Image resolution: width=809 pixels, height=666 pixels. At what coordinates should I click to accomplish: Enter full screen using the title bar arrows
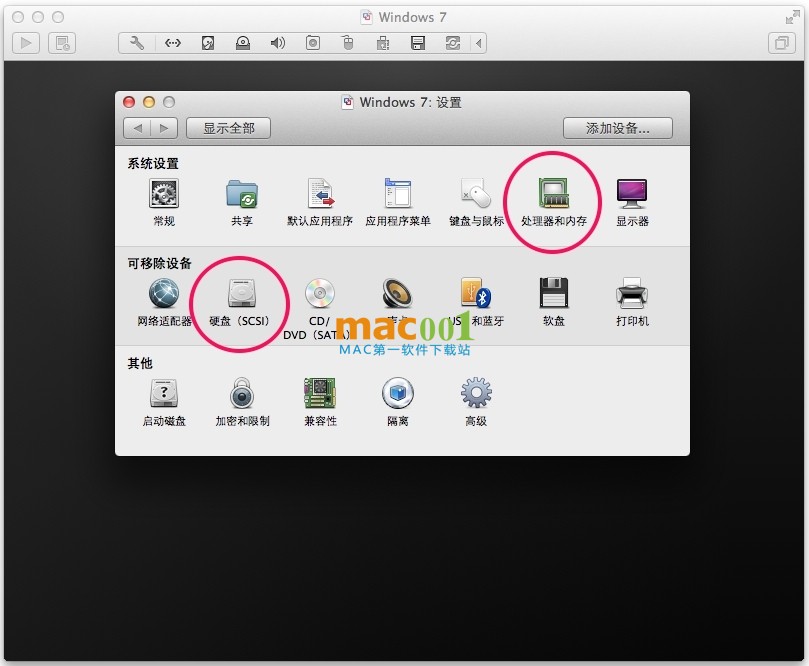[792, 18]
